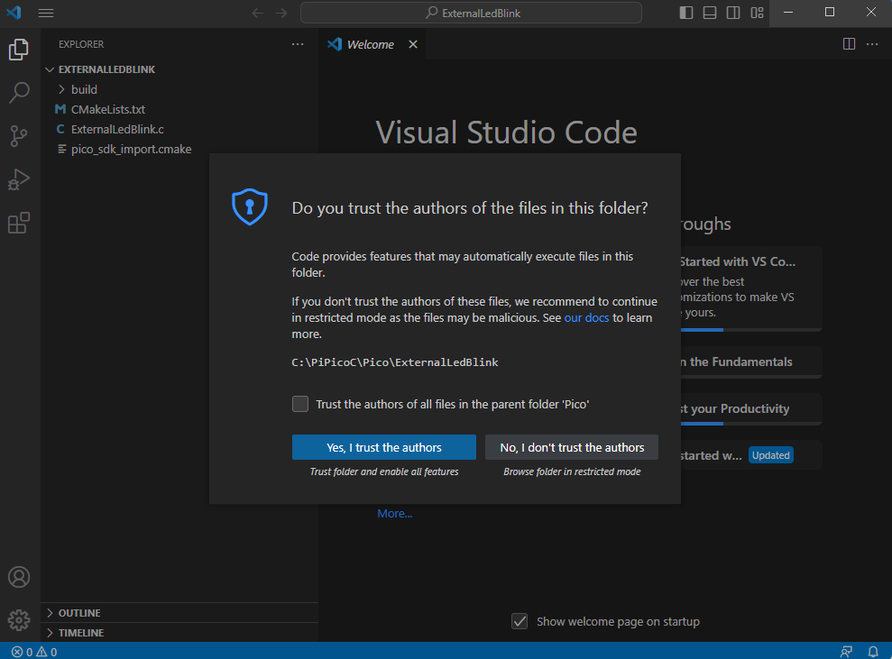The height and width of the screenshot is (659, 892).
Task: Check 'Trust the authors of all files' checkbox
Action: pos(300,404)
